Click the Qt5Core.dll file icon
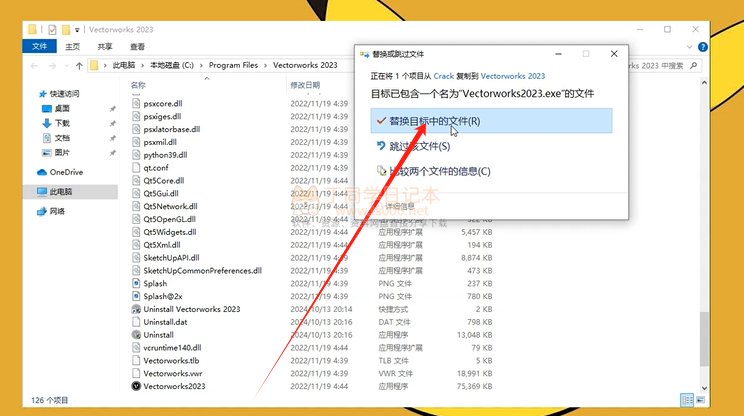The width and height of the screenshot is (744, 416). [136, 180]
